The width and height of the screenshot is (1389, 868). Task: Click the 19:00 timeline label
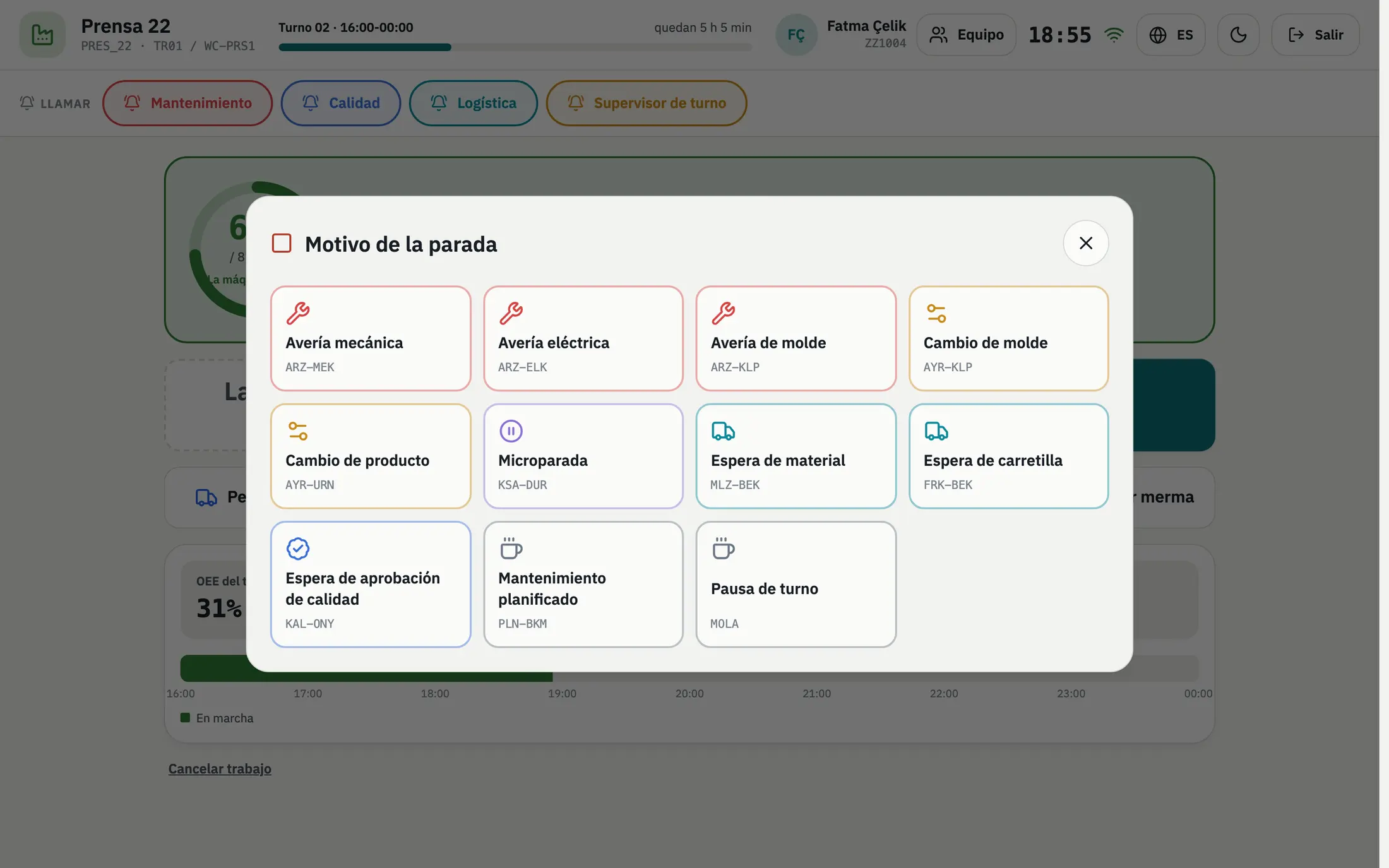tap(562, 693)
